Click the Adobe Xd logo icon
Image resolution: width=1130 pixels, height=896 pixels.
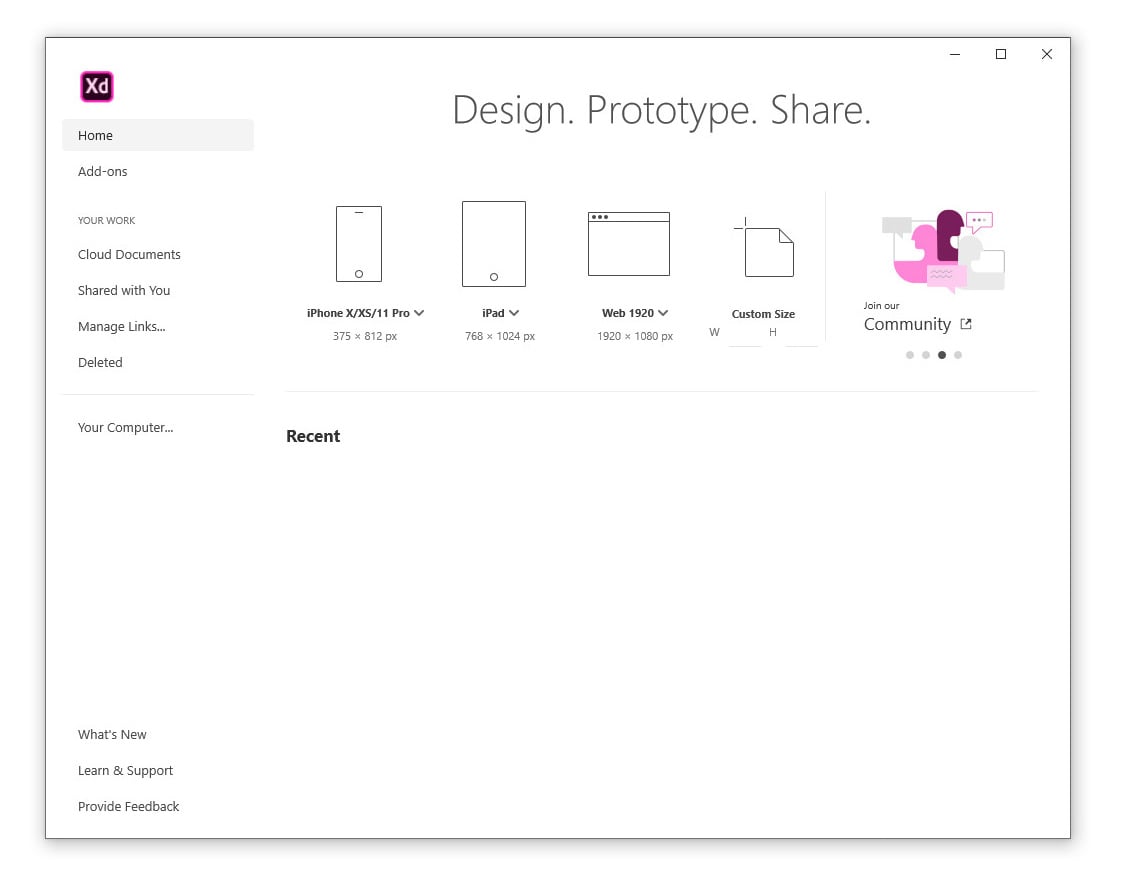point(97,87)
